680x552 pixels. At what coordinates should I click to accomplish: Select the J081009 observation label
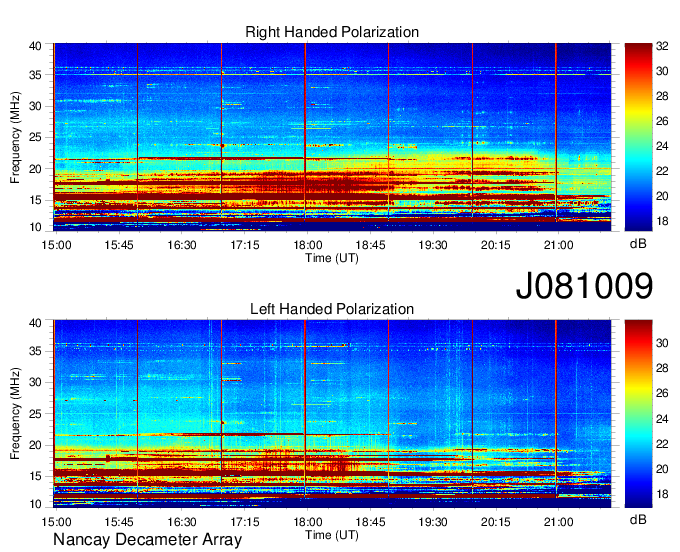(x=584, y=286)
